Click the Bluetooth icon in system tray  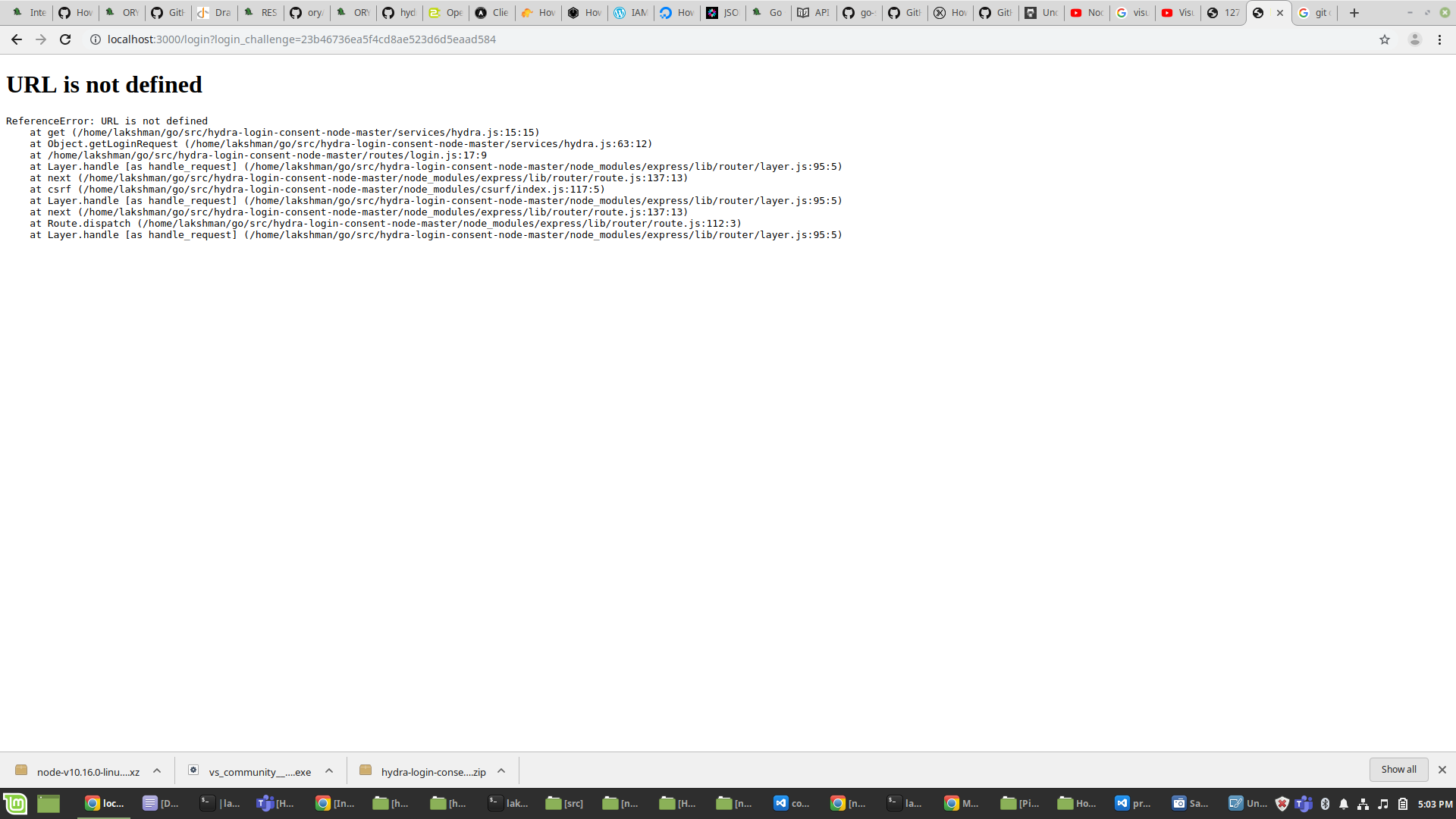click(1326, 803)
